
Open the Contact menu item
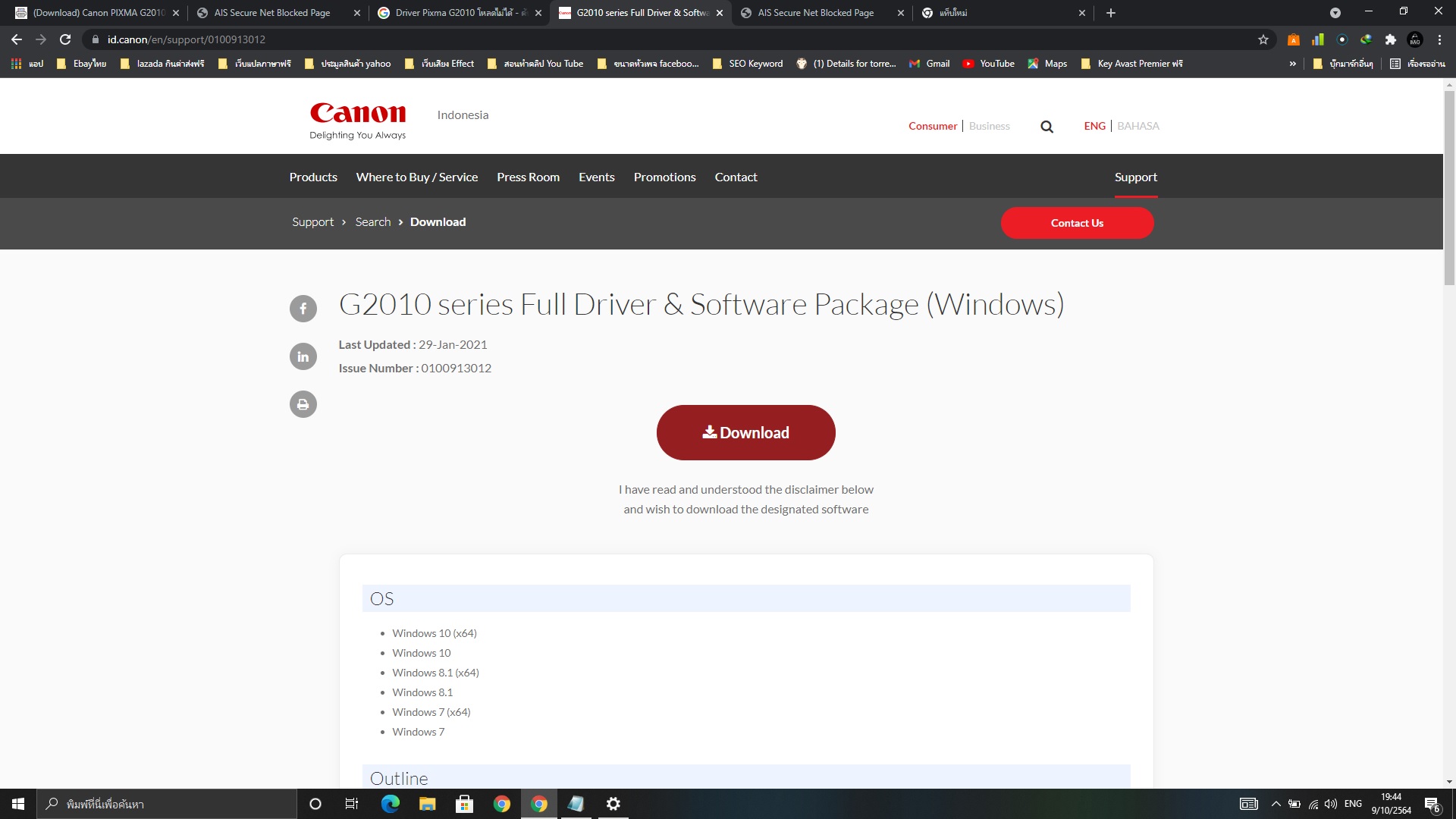point(736,177)
